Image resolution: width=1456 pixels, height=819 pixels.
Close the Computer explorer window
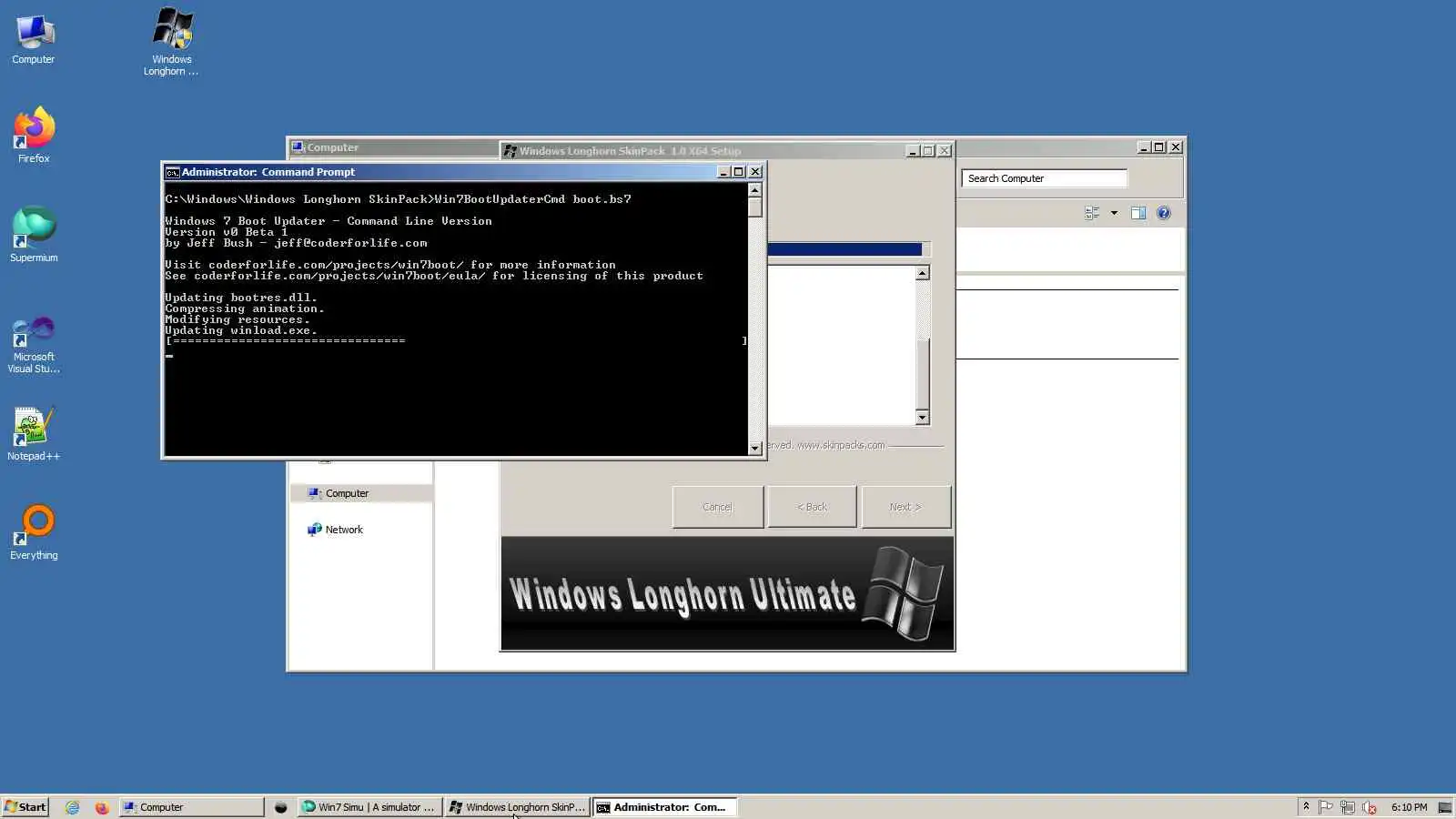(1176, 147)
